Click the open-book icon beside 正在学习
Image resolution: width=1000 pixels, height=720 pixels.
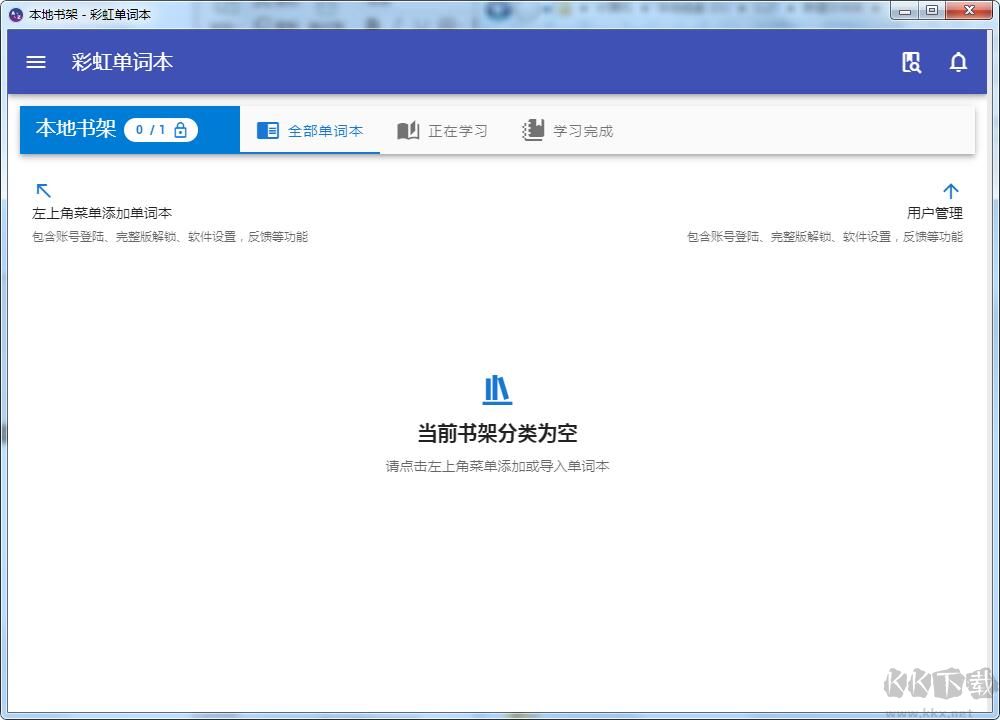point(408,131)
